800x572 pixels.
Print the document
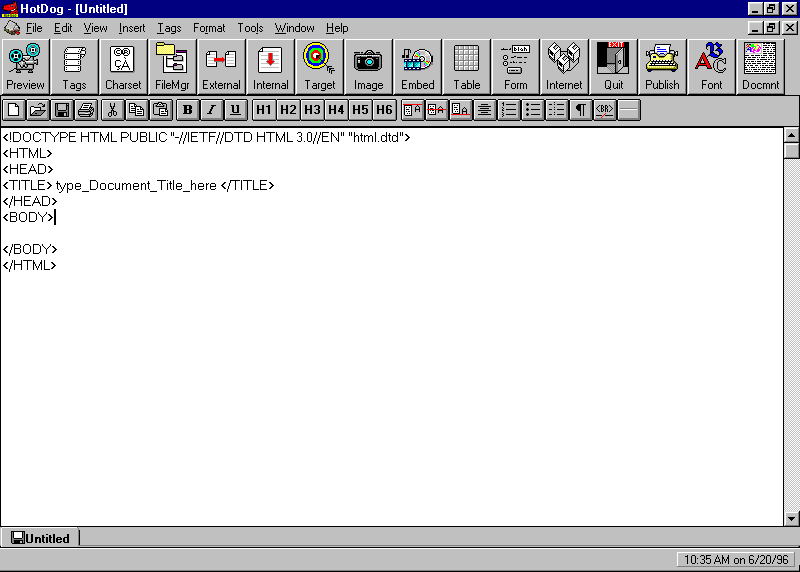[86, 110]
